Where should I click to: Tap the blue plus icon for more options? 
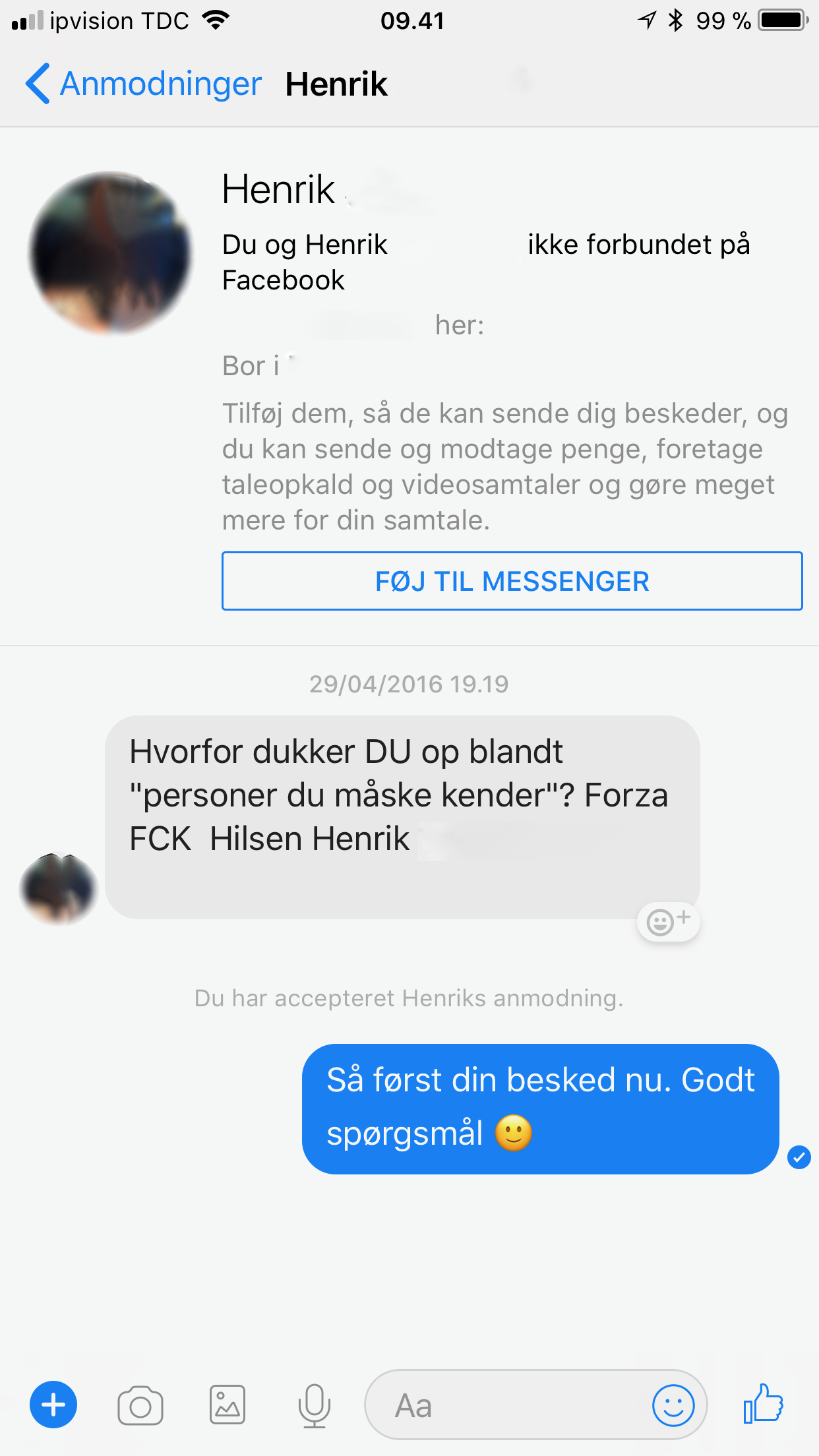pos(53,1405)
